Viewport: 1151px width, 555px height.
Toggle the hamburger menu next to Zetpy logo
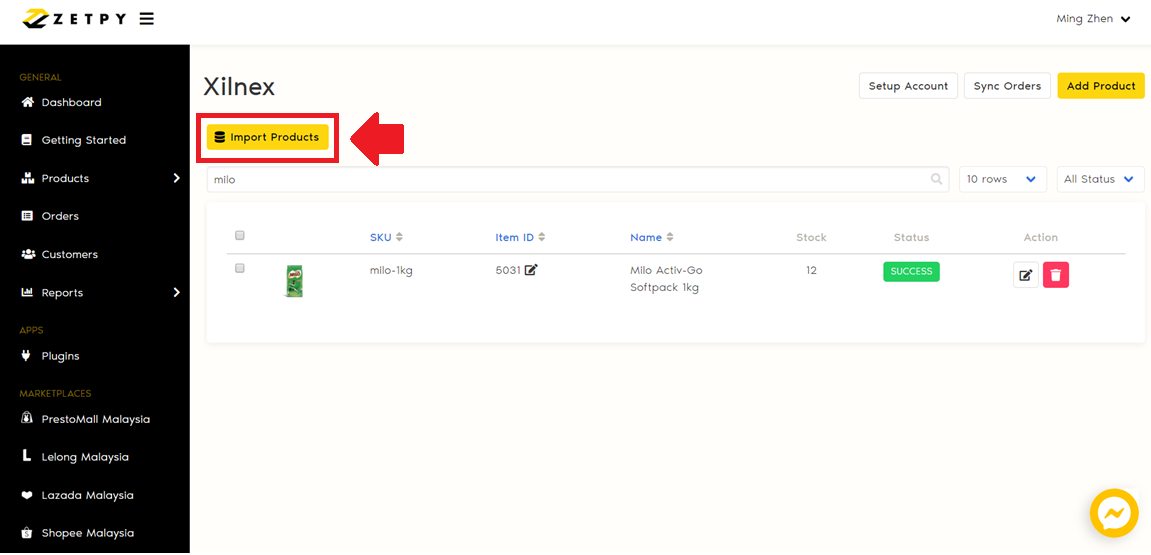(147, 19)
